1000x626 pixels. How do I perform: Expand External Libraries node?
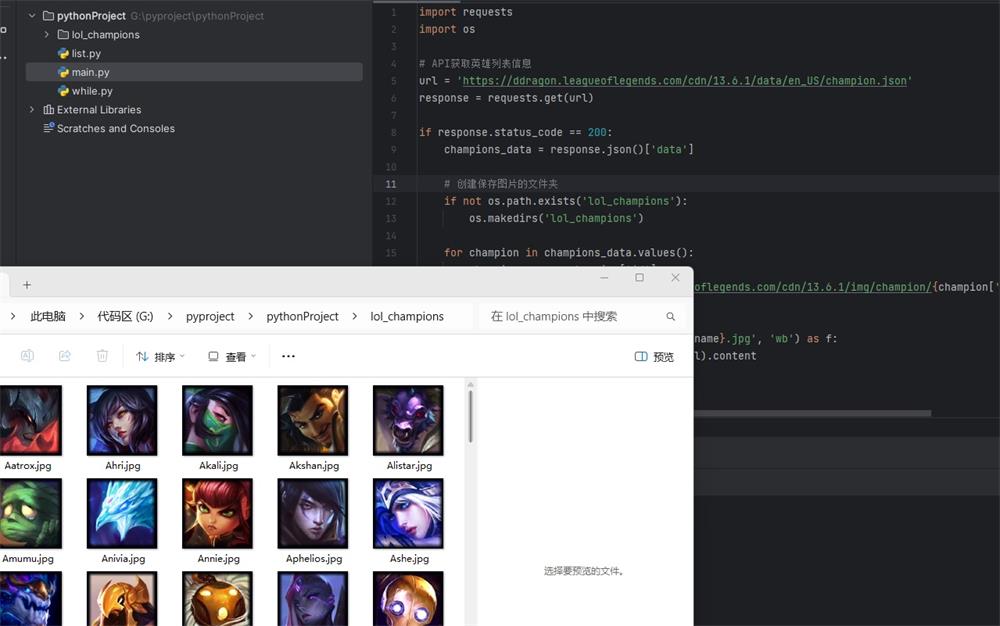click(x=32, y=110)
